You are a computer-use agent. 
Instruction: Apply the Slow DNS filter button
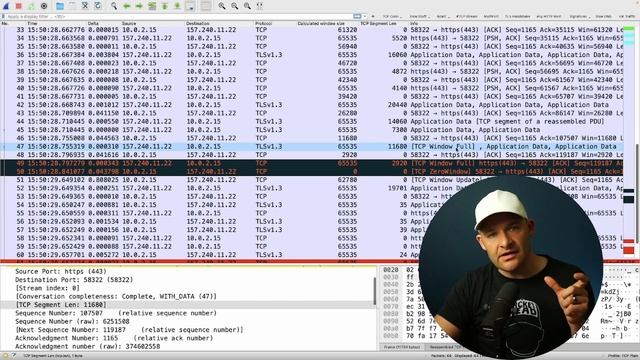(604, 16)
